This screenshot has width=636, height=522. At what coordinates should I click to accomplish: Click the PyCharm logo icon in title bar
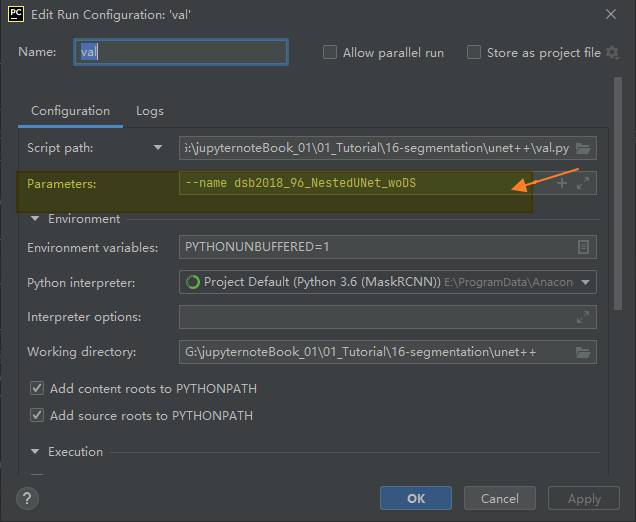(x=16, y=14)
